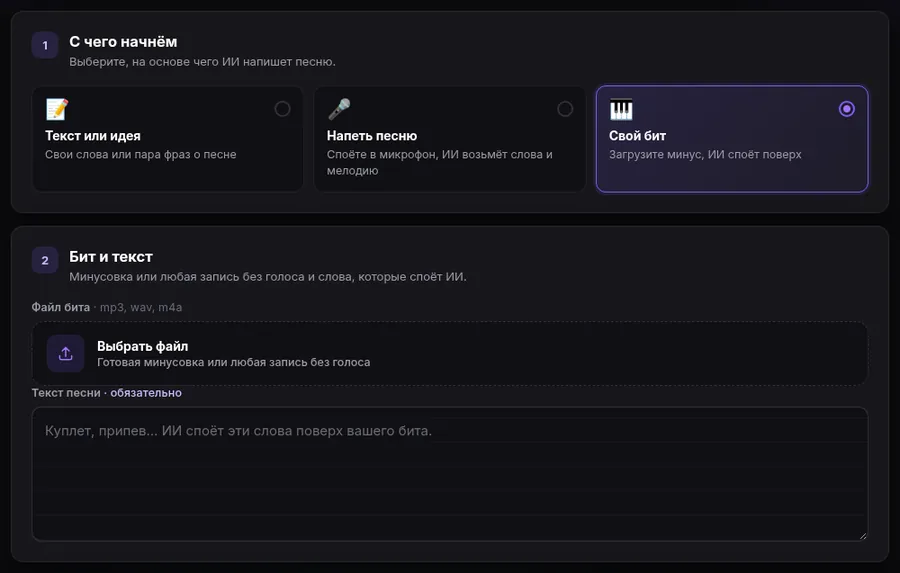Screen dimensions: 900x573
Task: Choose the Свой бит card title
Action: click(x=638, y=136)
